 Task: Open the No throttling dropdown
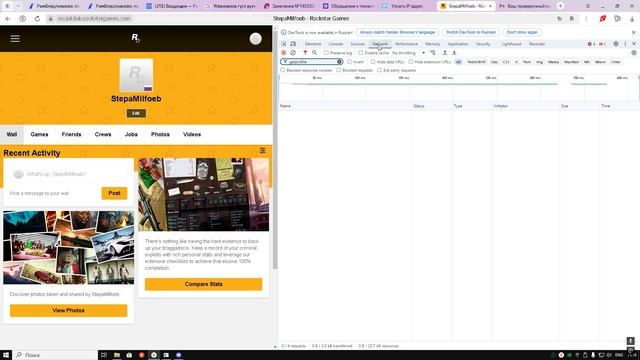(x=408, y=53)
